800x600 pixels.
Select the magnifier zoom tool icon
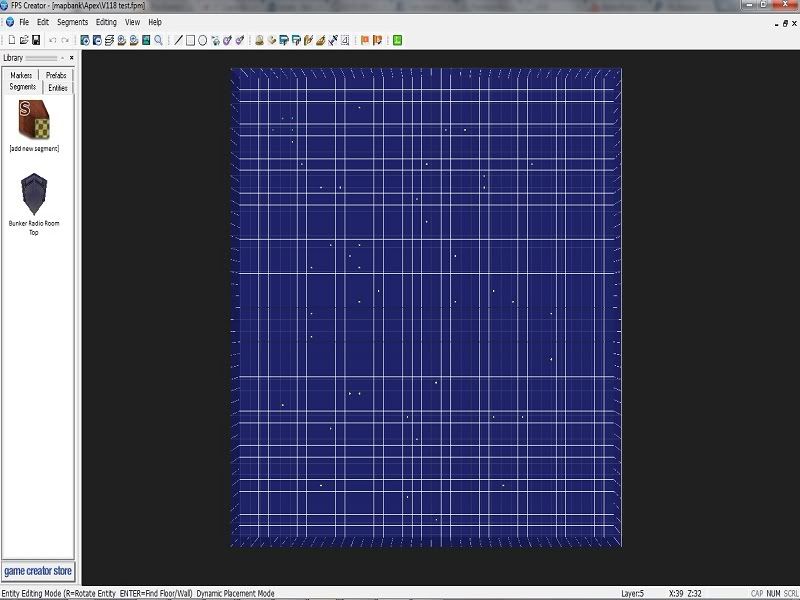point(158,40)
